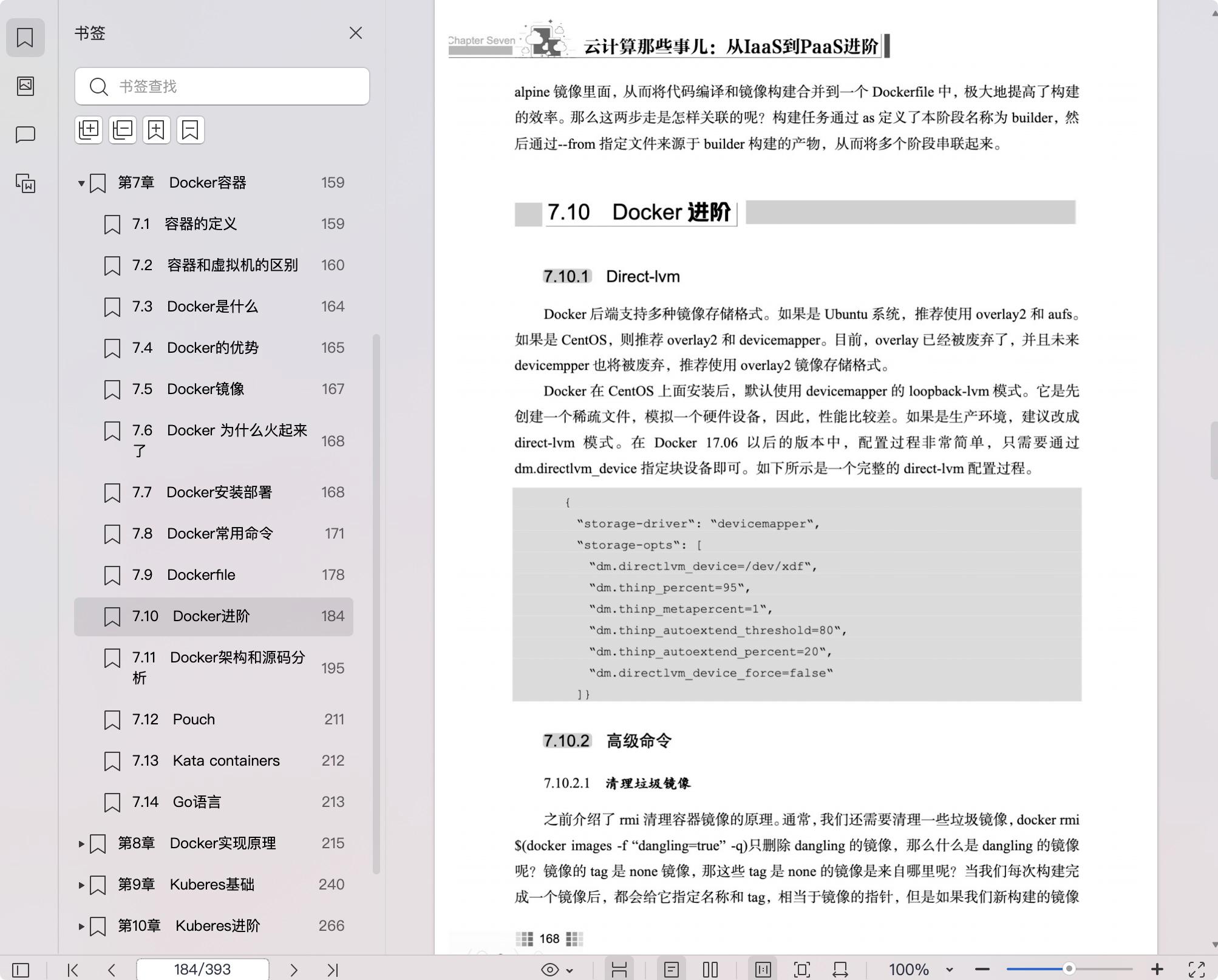Go to bookmark 7.13 Kata containers
Viewport: 1218px width, 980px height.
214,761
